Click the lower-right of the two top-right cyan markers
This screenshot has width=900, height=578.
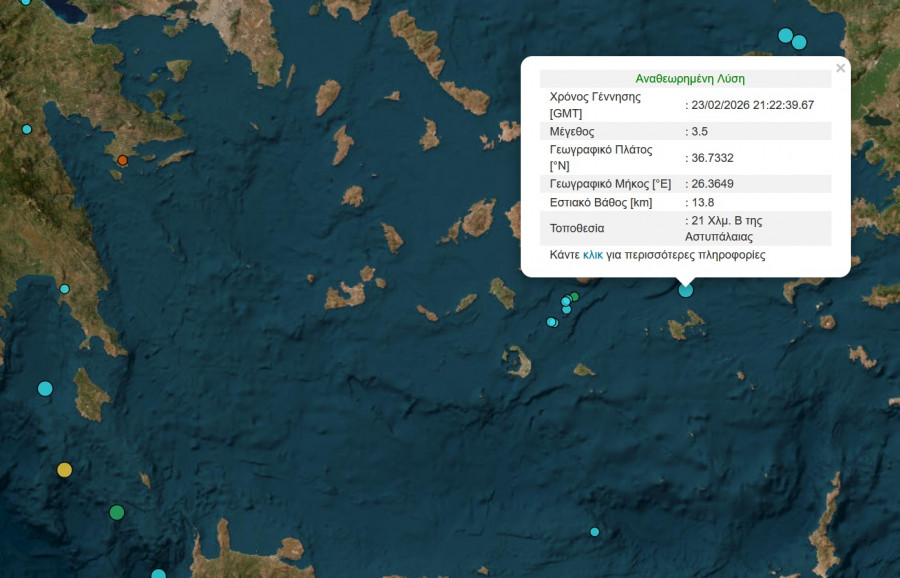click(x=799, y=42)
